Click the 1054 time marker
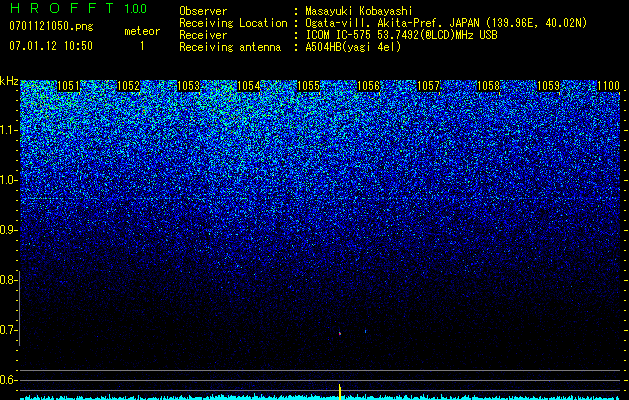 (248, 86)
